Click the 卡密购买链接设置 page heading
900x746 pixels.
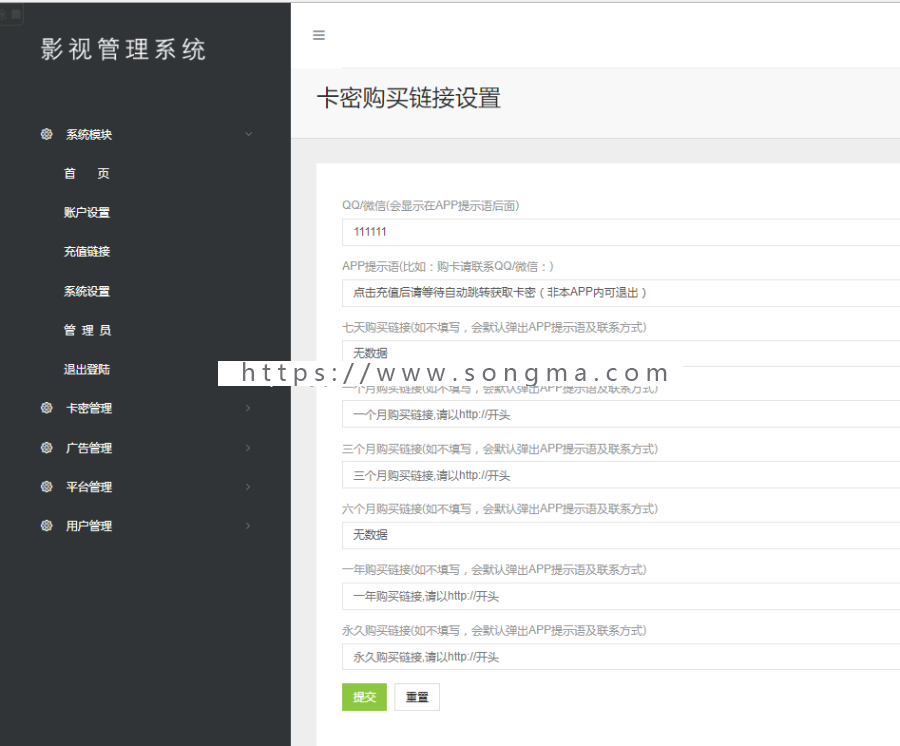click(409, 98)
